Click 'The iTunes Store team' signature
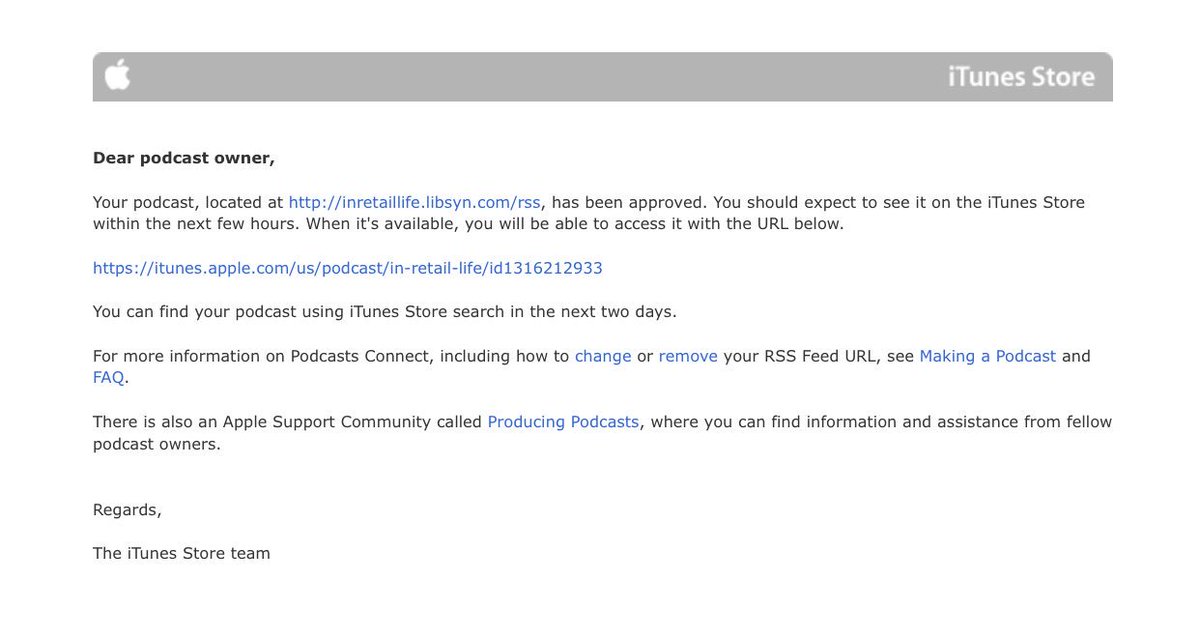This screenshot has width=1200, height=639. coord(182,553)
